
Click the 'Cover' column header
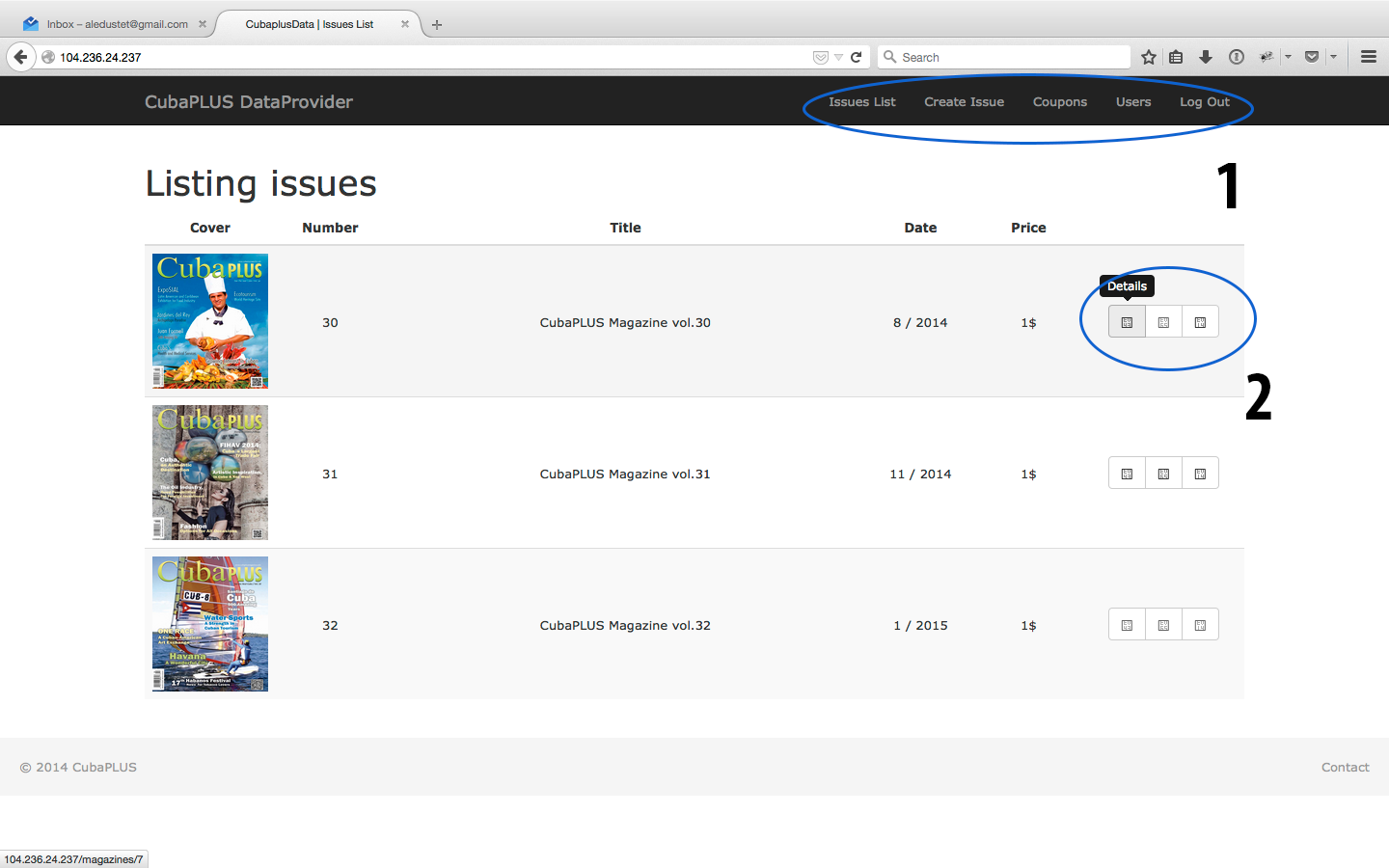click(210, 228)
